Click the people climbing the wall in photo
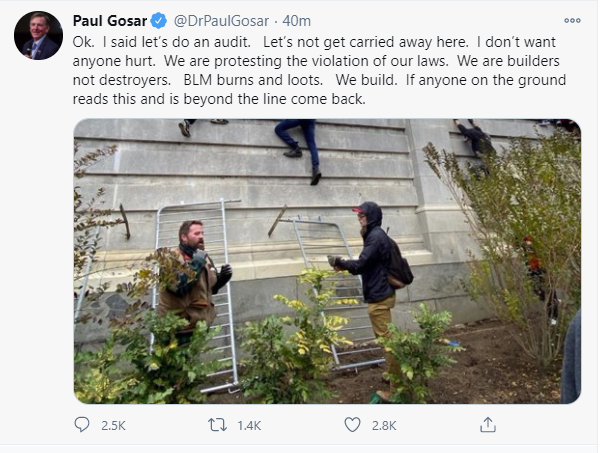 (297, 143)
